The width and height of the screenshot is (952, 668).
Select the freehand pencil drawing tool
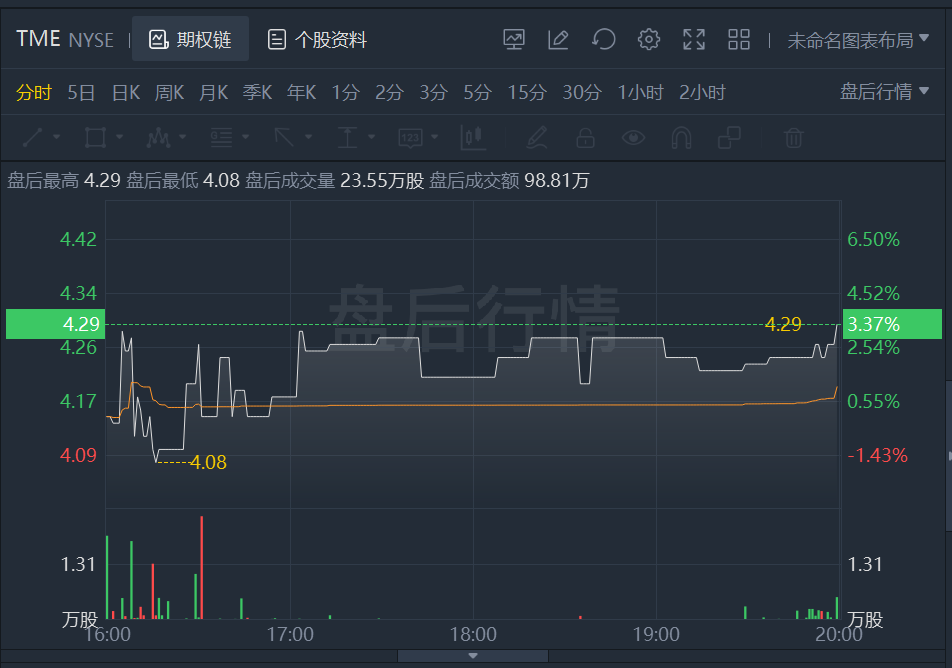tap(537, 138)
